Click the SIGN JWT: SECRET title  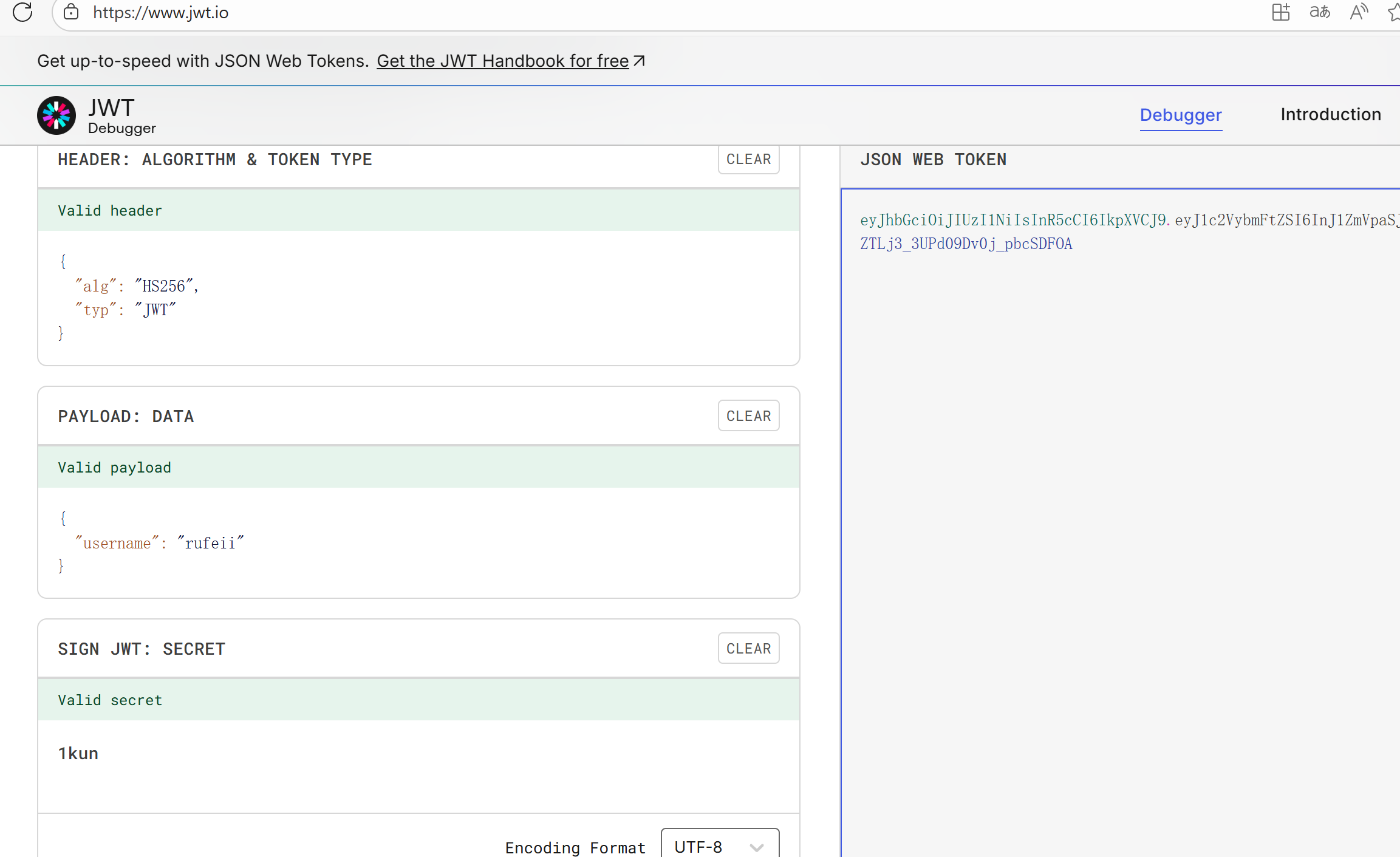coord(142,649)
